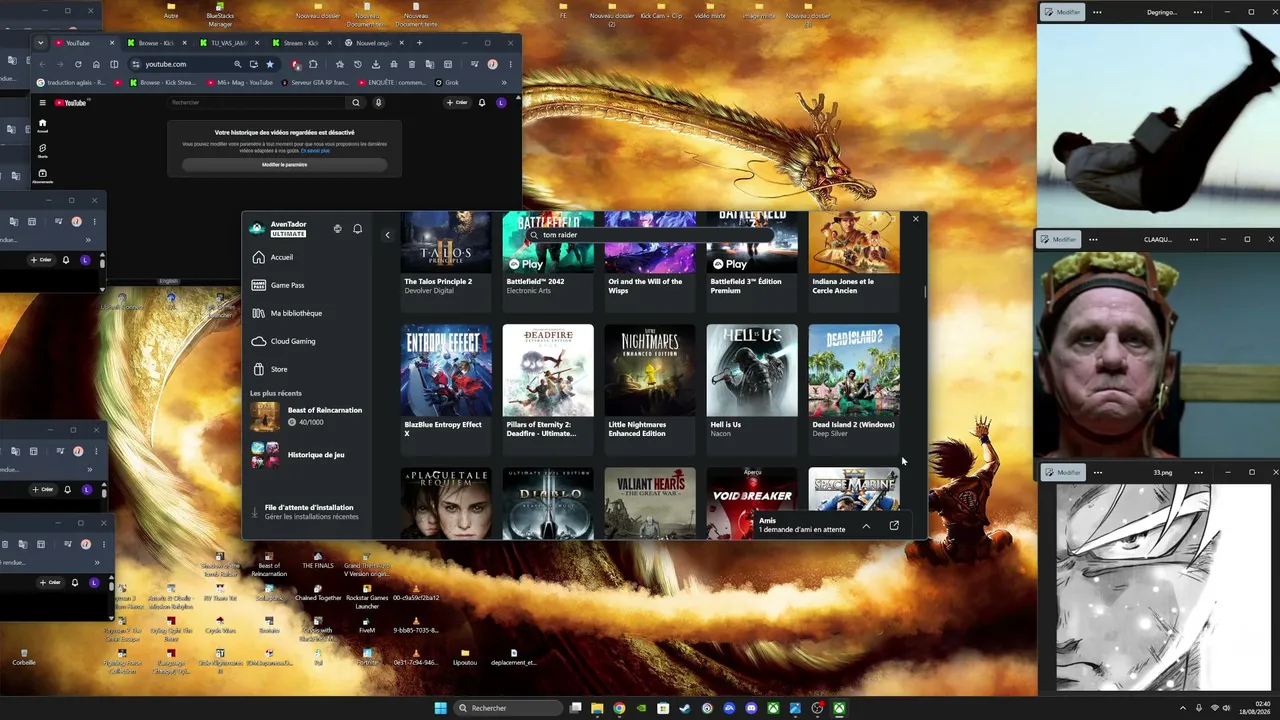Open the Grok bookmark

click(447, 83)
